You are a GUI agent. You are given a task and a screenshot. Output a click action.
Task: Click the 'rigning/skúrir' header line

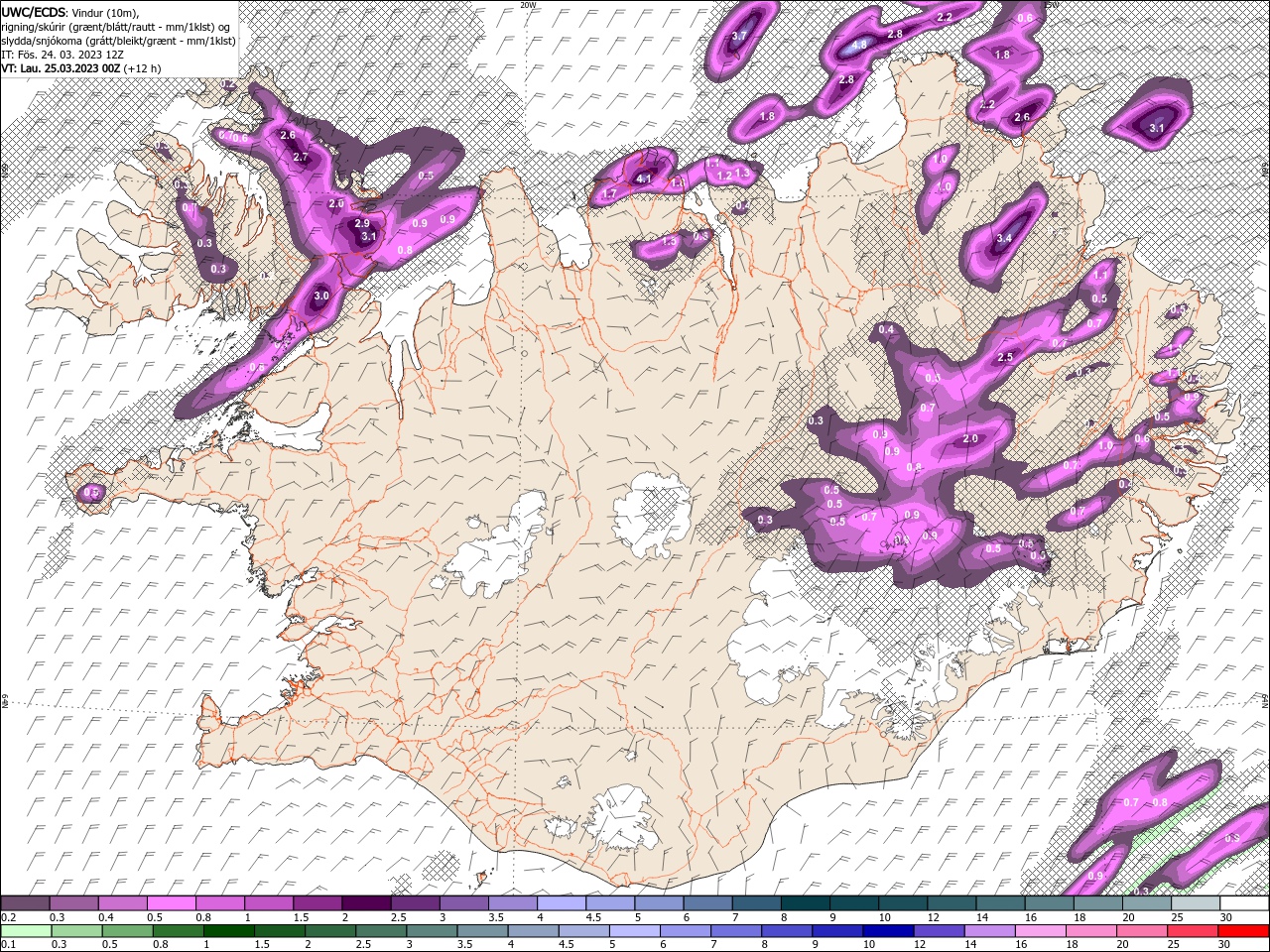[x=116, y=26]
